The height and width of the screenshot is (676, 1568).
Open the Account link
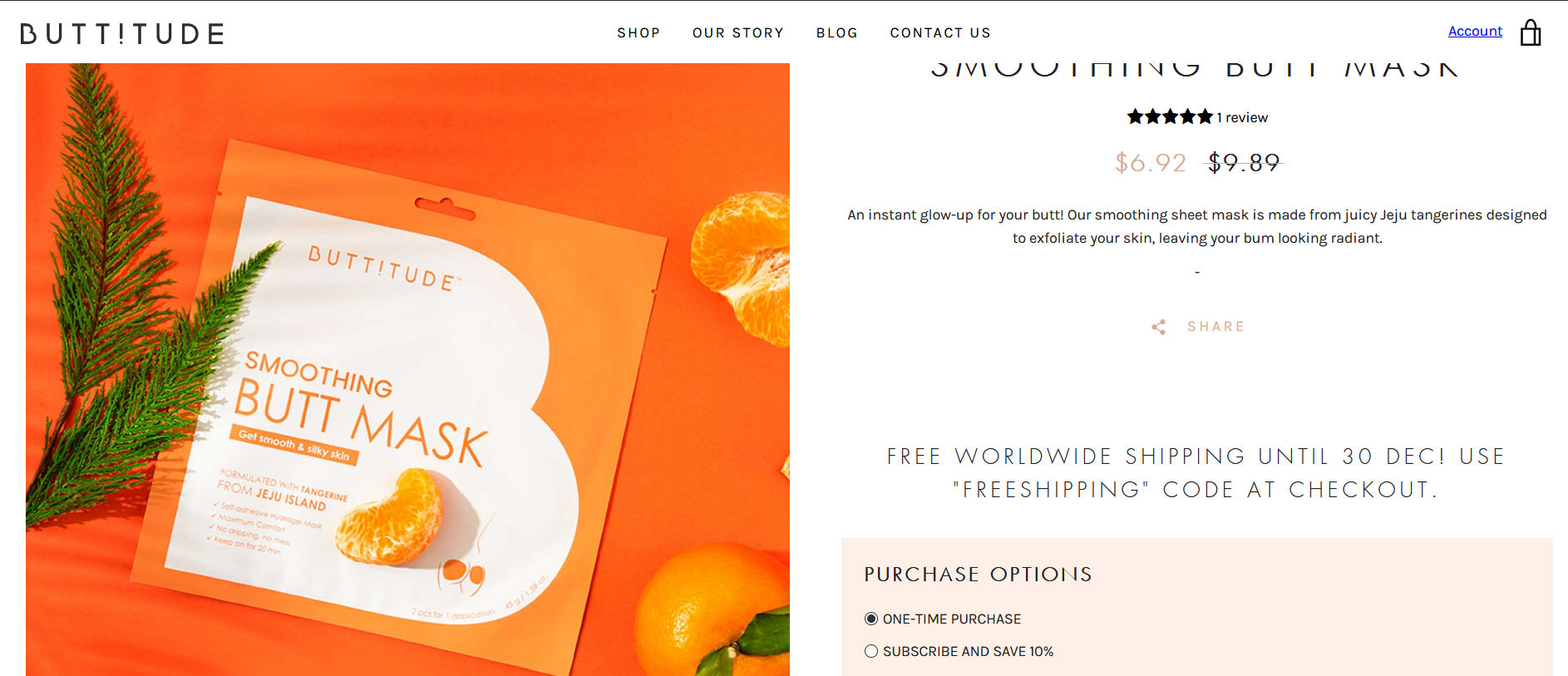coord(1475,31)
